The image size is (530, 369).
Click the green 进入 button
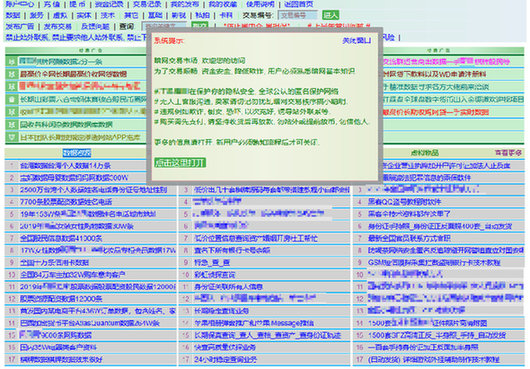click(330, 15)
